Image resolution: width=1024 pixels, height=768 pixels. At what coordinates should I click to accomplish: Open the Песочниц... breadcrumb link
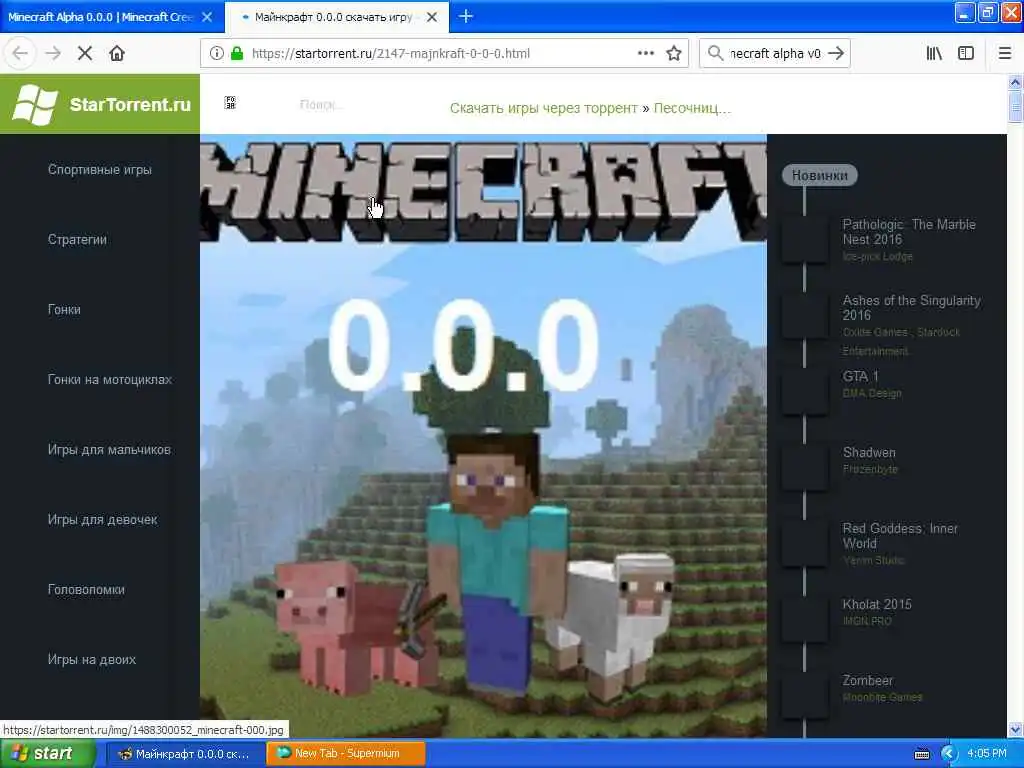click(692, 108)
